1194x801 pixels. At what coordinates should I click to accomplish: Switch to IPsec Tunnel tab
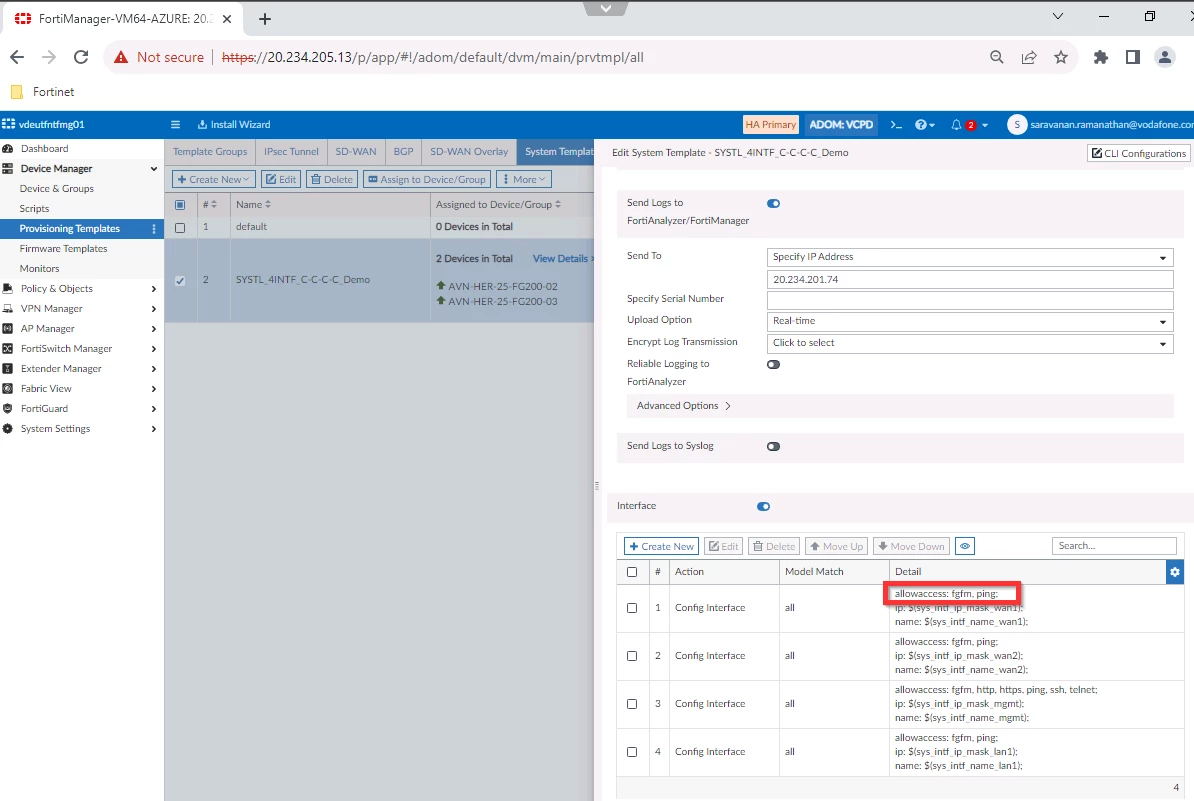(292, 152)
